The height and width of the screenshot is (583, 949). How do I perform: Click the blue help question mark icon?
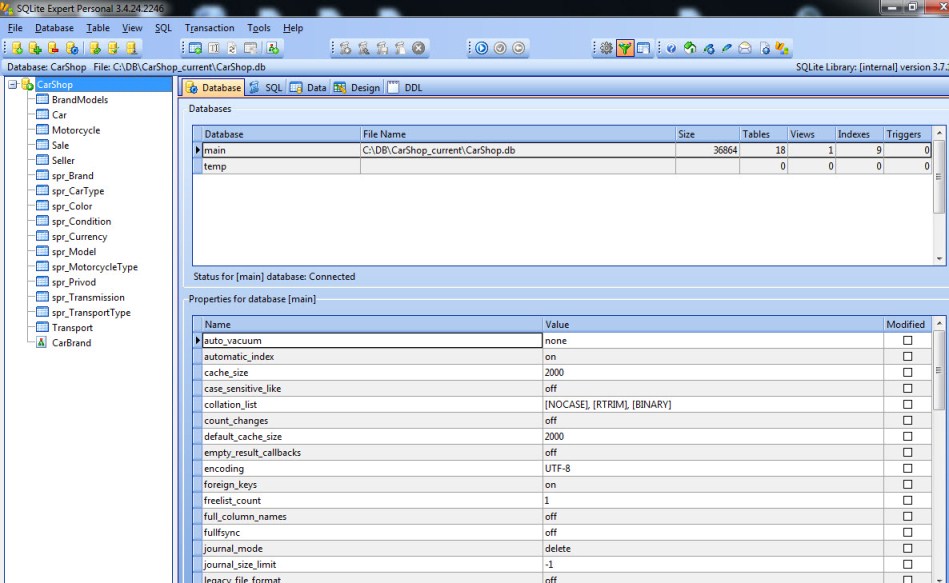tap(671, 47)
